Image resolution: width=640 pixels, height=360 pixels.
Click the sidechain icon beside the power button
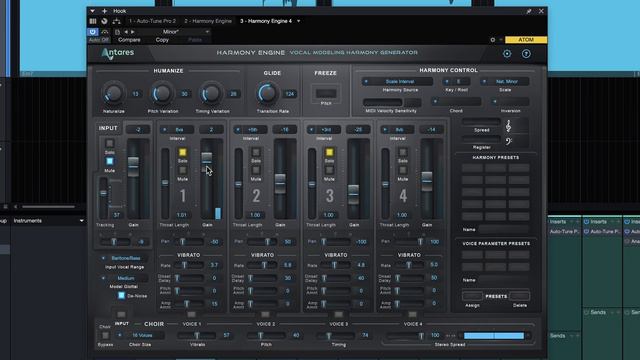click(104, 31)
